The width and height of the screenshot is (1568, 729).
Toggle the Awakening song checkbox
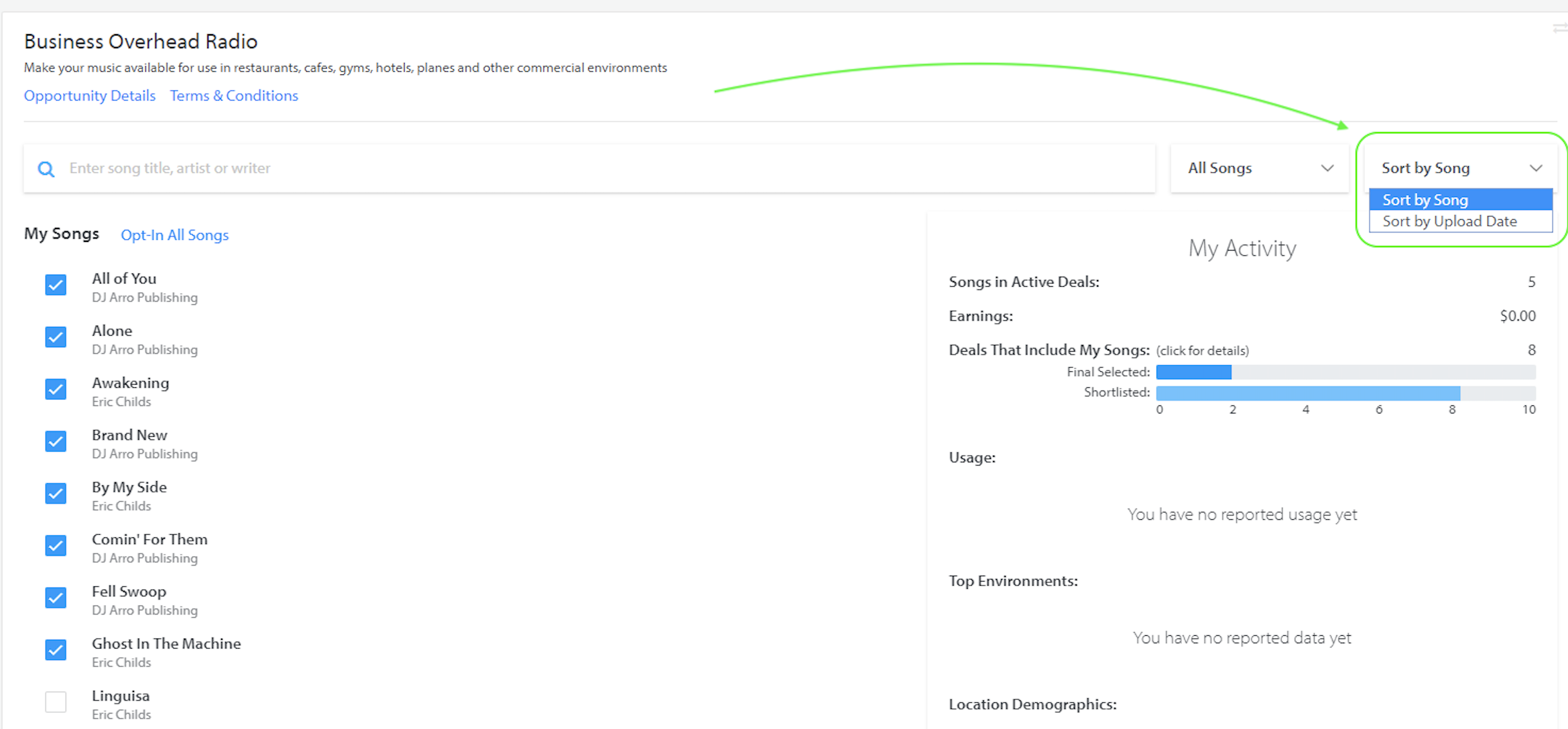[x=56, y=389]
